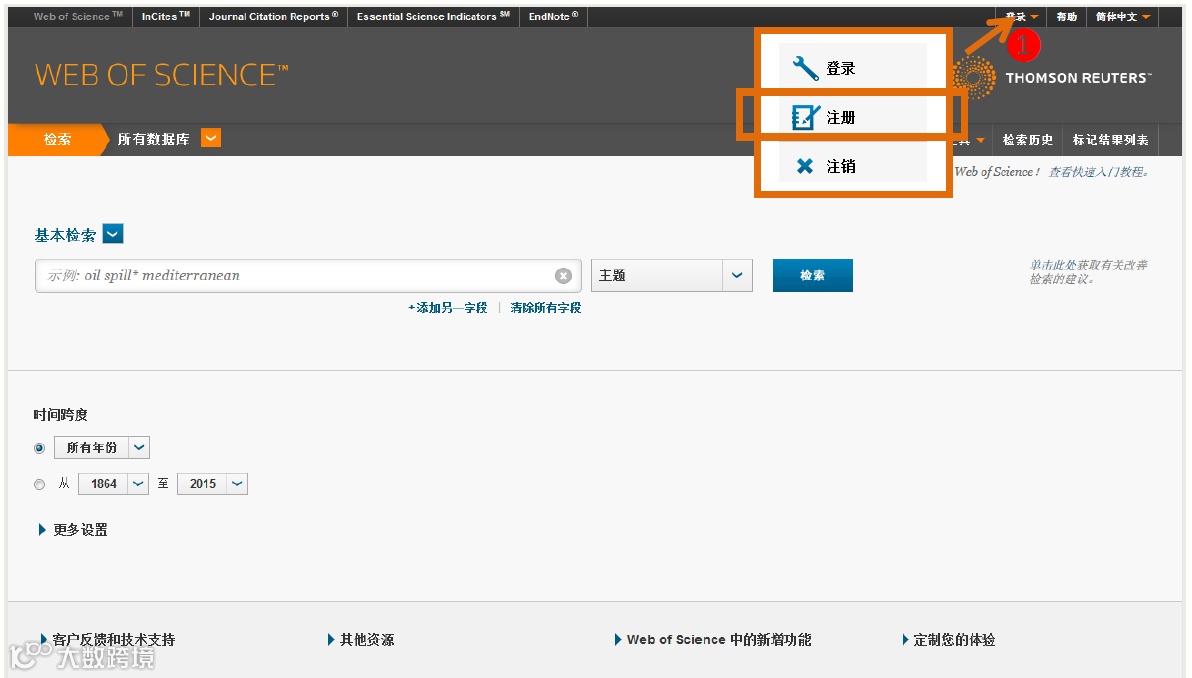The height and width of the screenshot is (678, 1192).
Task: Open the 1864 start year dropdown
Action: (138, 483)
